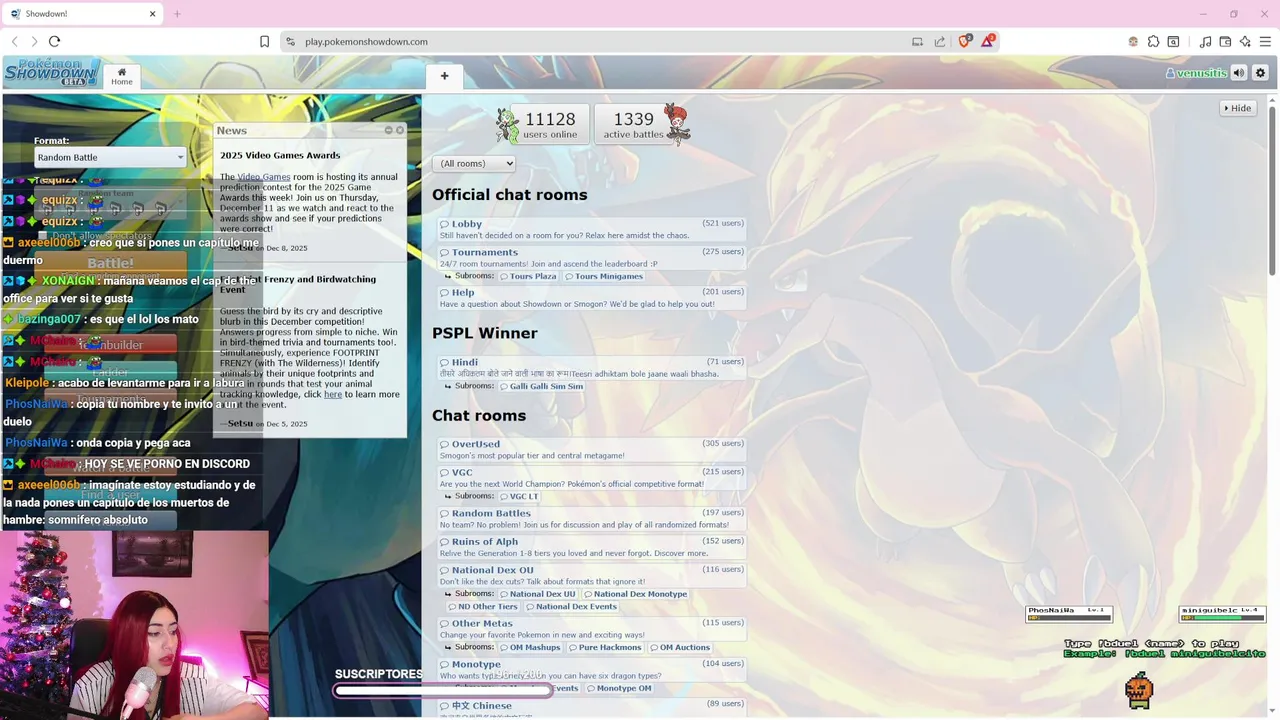Image resolution: width=1280 pixels, height=720 pixels.
Task: Open the OM Mashups subroom
Action: click(530, 647)
